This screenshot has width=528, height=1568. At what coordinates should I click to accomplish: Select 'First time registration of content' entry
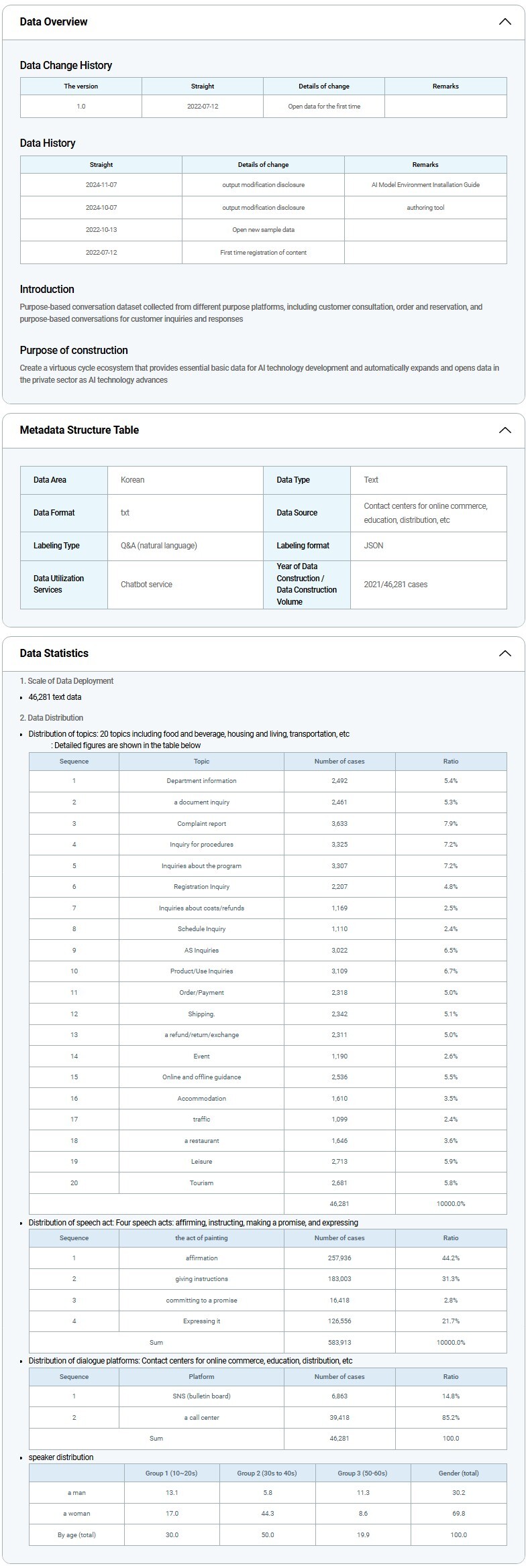[x=263, y=253]
